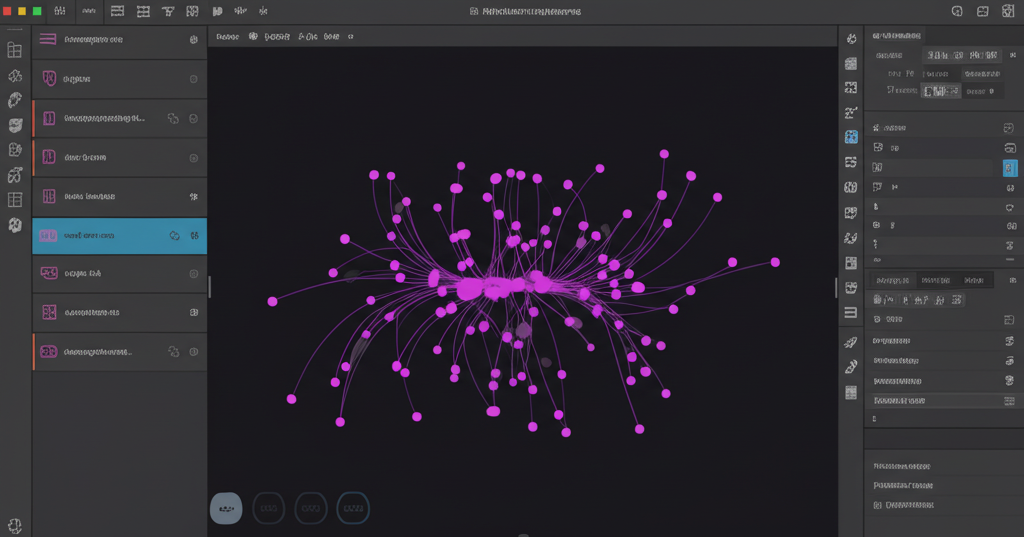This screenshot has height=537, width=1024.
Task: Click the second icon from the top in the left sidebar
Action: tap(15, 76)
